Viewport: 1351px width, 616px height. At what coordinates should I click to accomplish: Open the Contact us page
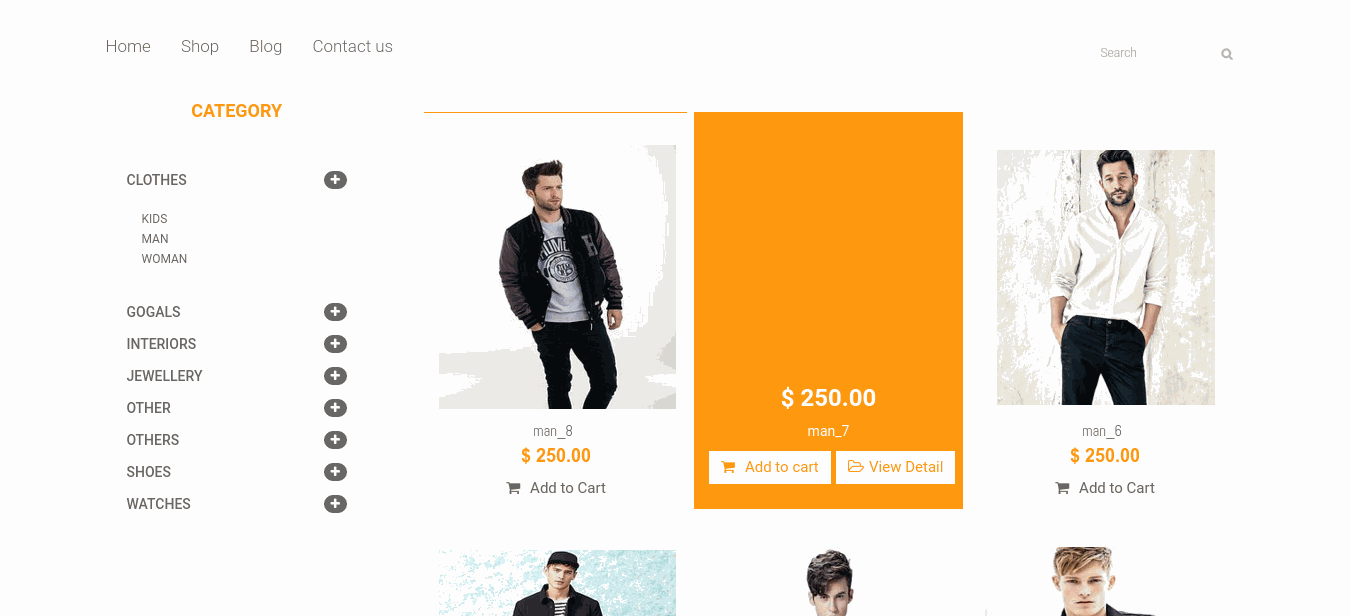pyautogui.click(x=352, y=46)
